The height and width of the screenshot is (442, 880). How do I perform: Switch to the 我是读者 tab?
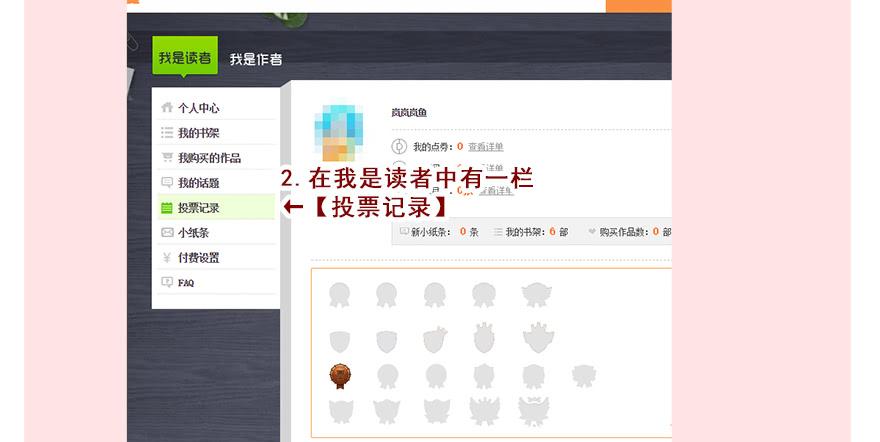tap(184, 58)
